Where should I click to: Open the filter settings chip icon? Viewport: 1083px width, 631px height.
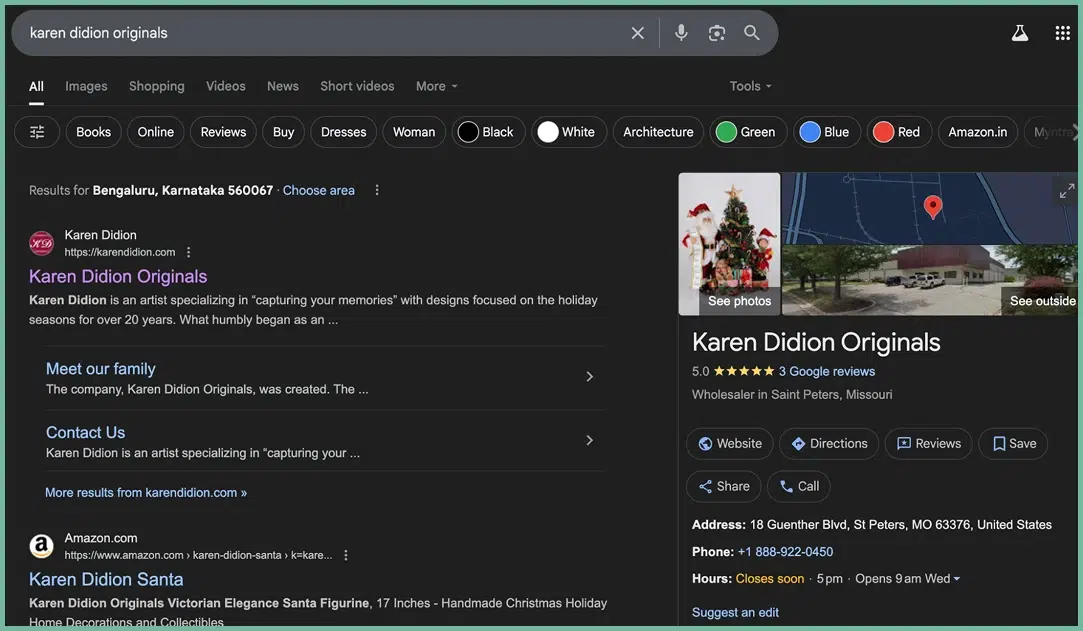[37, 132]
